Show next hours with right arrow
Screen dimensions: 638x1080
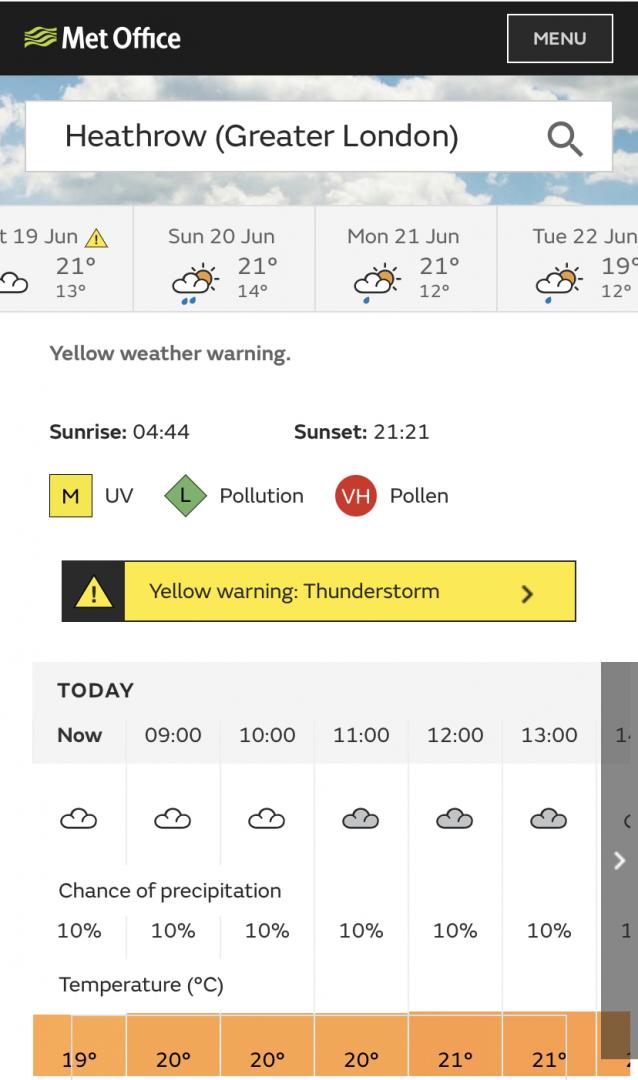point(619,860)
